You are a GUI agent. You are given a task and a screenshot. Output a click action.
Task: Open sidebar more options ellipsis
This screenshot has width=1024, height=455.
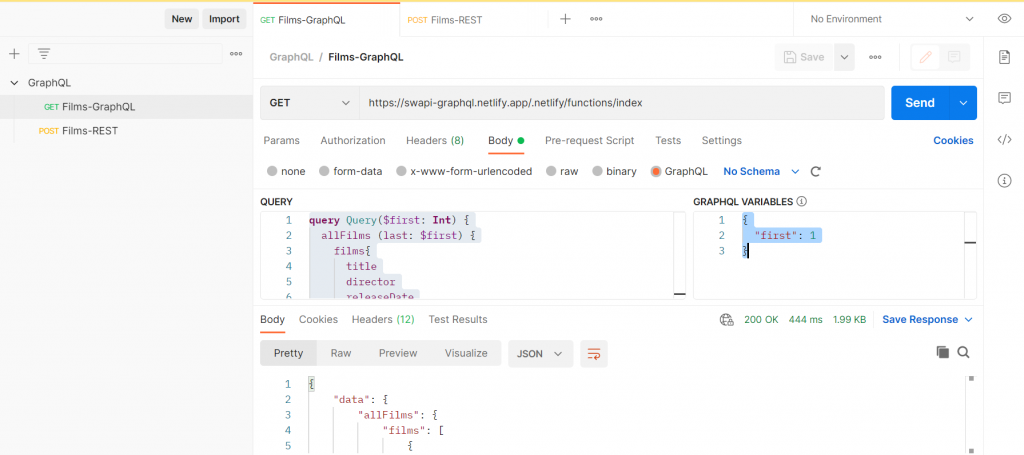click(236, 54)
